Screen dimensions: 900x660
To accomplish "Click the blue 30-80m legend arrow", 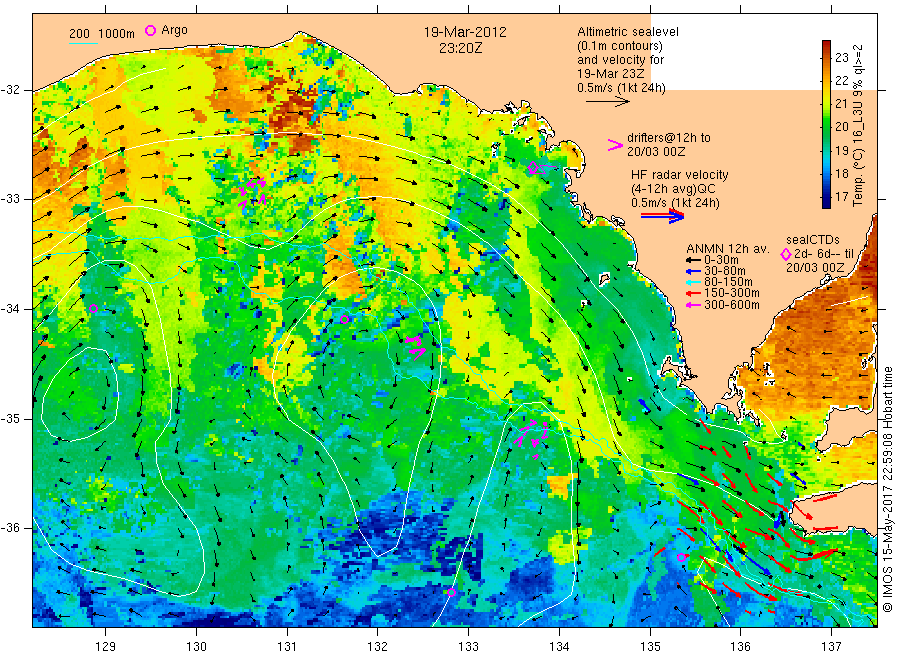I will pyautogui.click(x=693, y=271).
